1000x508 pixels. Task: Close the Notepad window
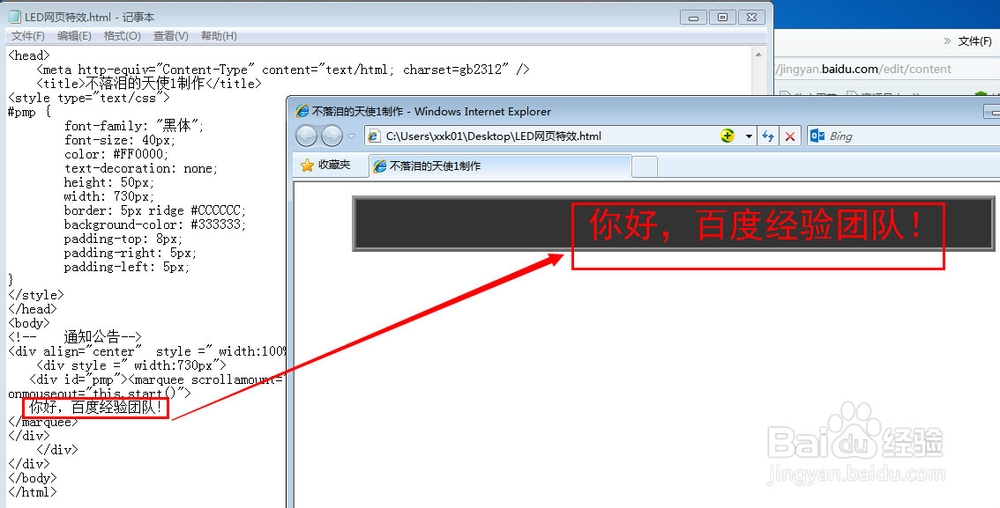[752, 17]
